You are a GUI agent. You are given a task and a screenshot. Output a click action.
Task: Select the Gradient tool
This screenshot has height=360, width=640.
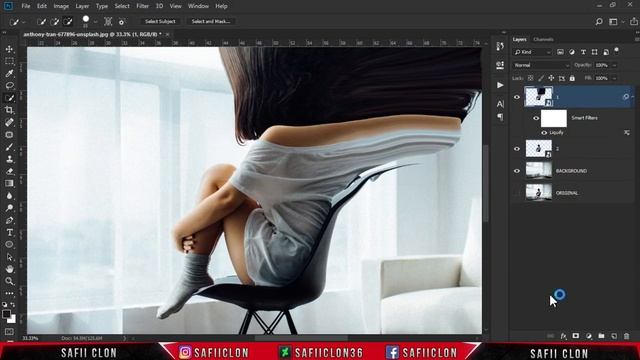point(9,183)
